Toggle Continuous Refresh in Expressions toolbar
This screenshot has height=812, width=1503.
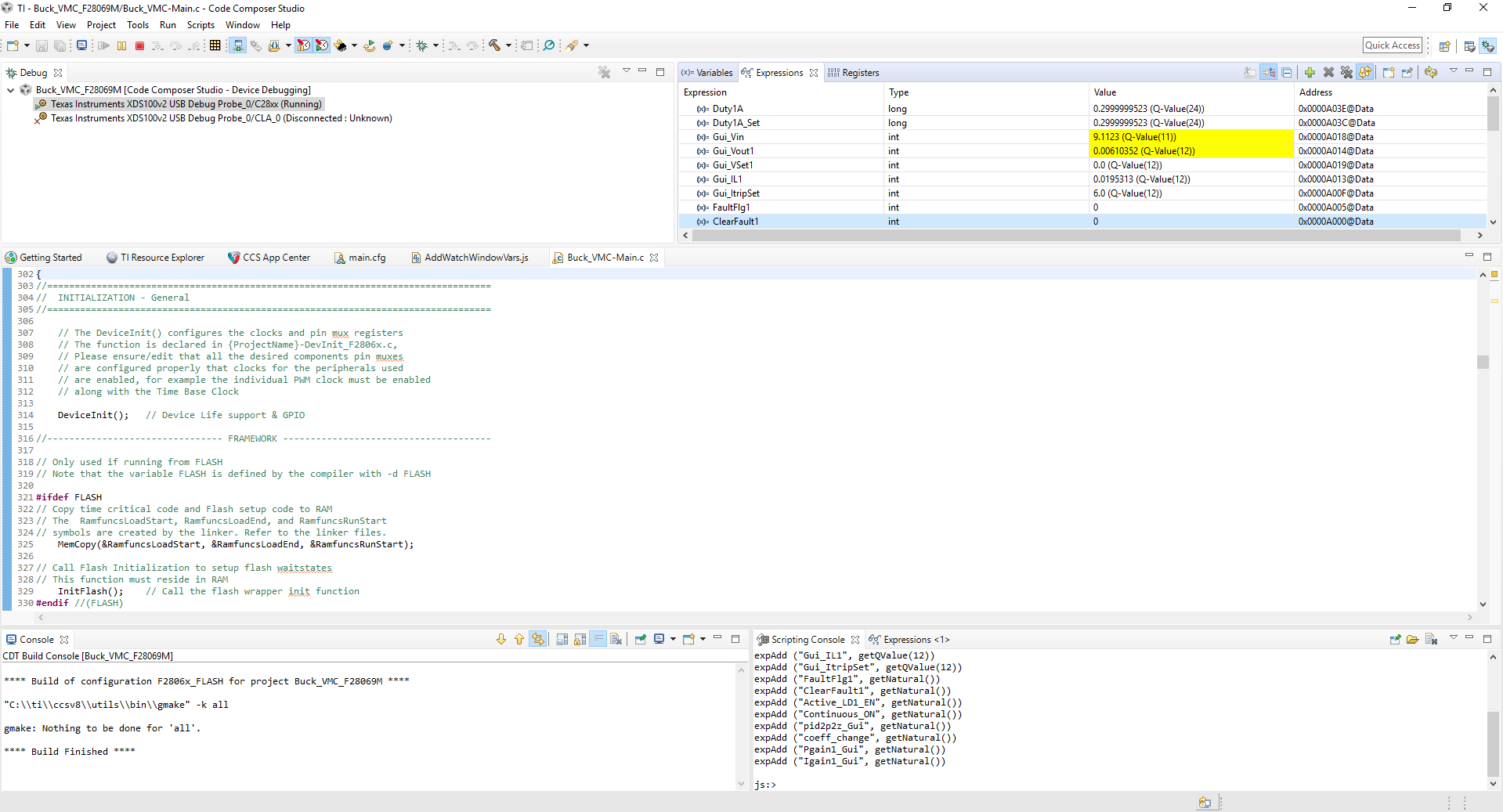(x=1365, y=73)
